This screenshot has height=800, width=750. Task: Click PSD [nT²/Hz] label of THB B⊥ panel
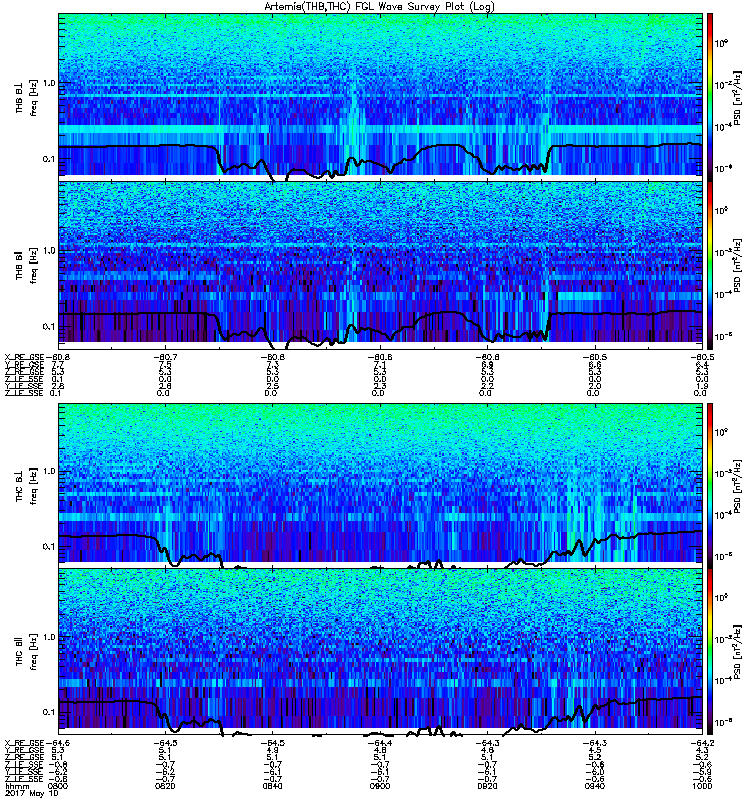pos(737,98)
